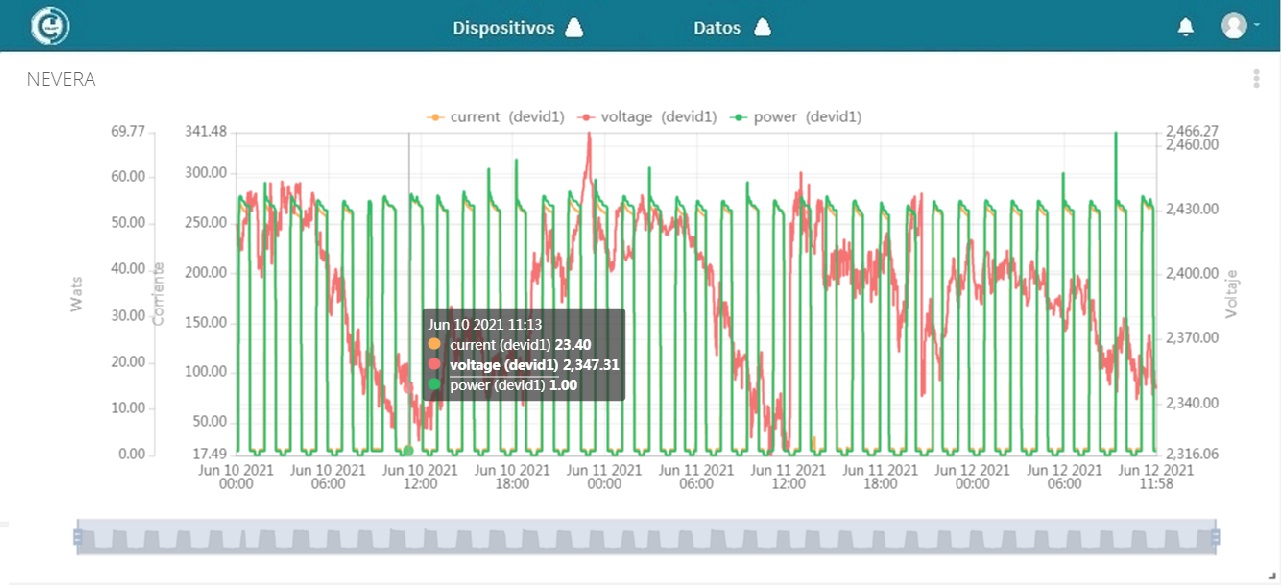Click the Voltaje axis title
The height and width of the screenshot is (585, 1281).
click(x=1232, y=294)
